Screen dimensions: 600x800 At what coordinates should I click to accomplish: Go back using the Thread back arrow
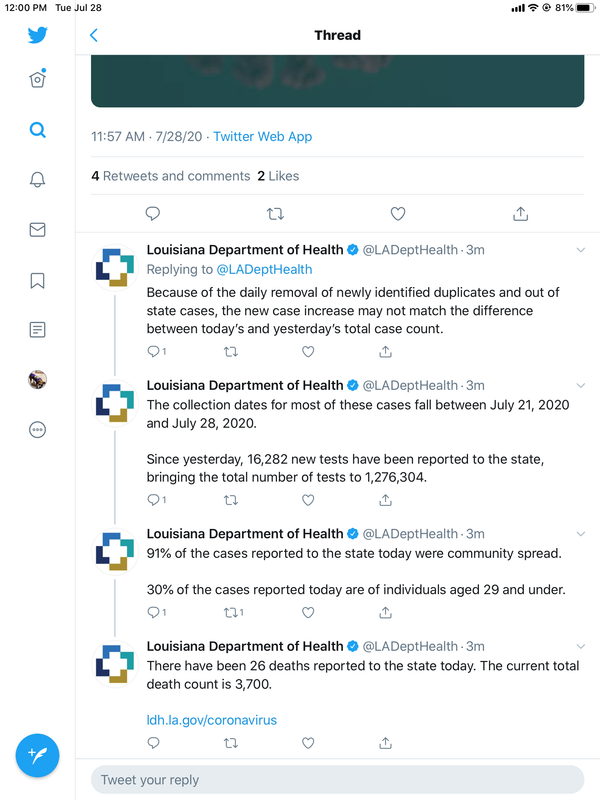pos(93,35)
